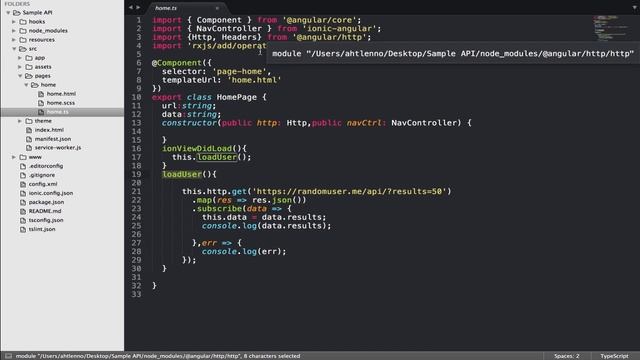Expand the www folder arrow
640x360 pixels.
(14, 157)
